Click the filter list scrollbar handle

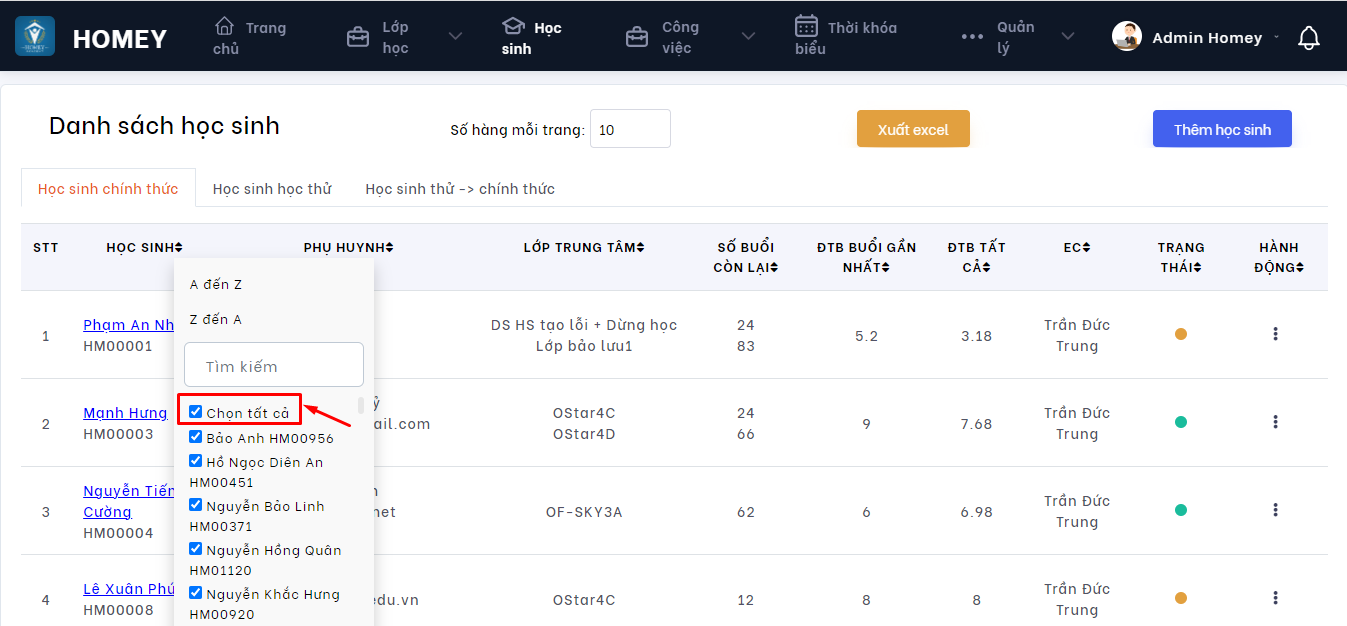pos(360,406)
